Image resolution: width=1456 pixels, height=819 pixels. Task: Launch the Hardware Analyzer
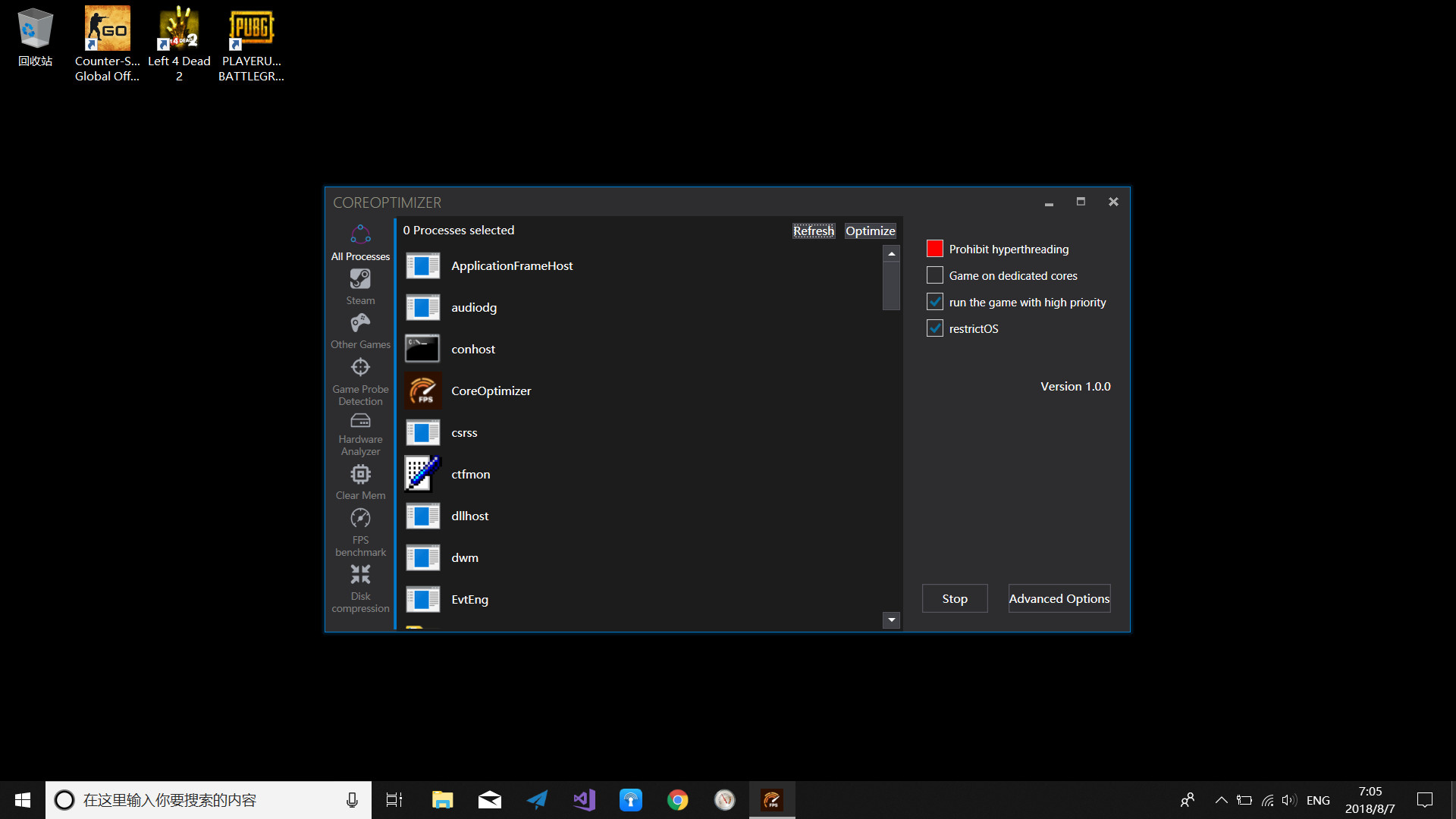pyautogui.click(x=360, y=432)
